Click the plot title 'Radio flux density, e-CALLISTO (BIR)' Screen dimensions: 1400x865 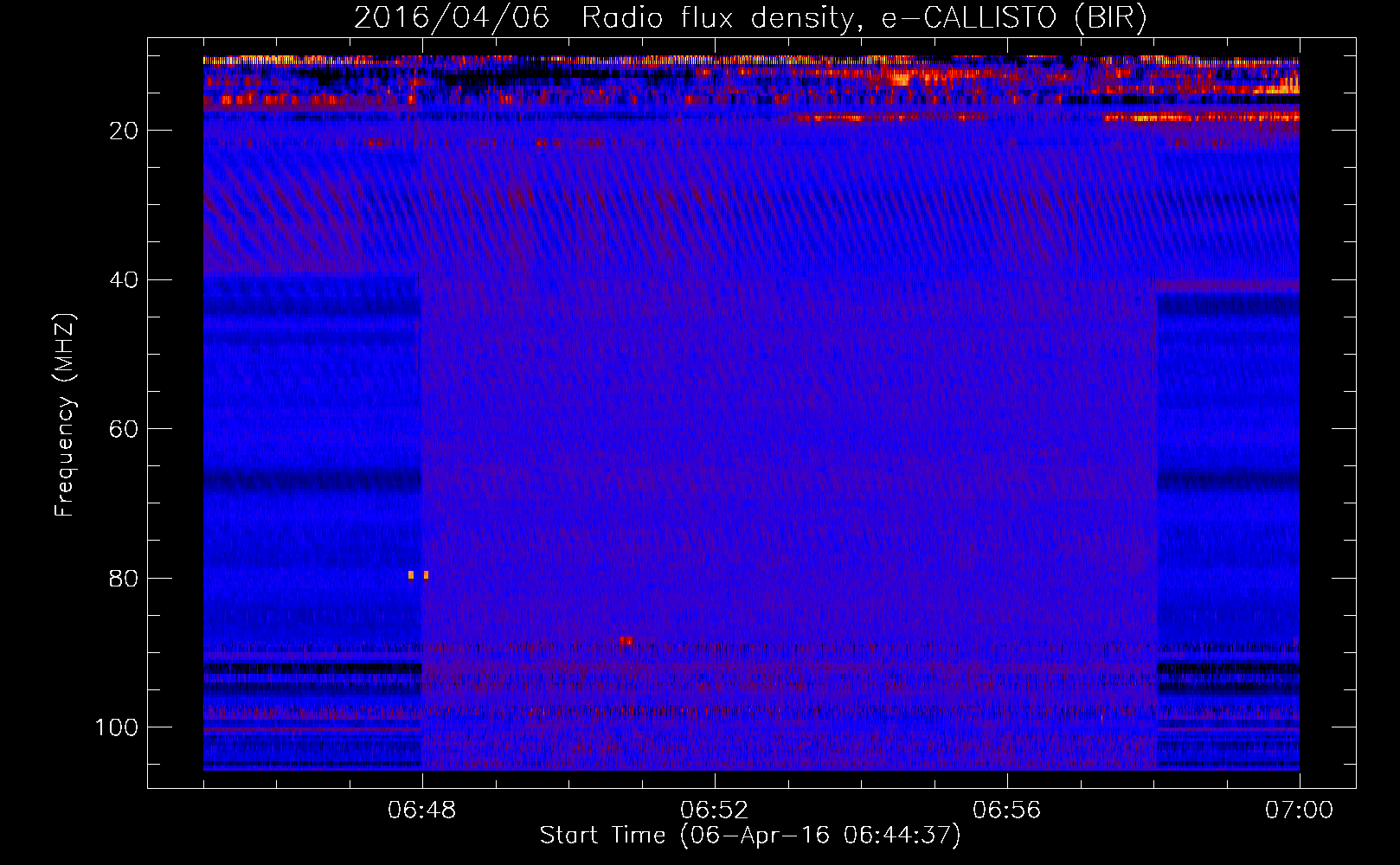[864, 18]
